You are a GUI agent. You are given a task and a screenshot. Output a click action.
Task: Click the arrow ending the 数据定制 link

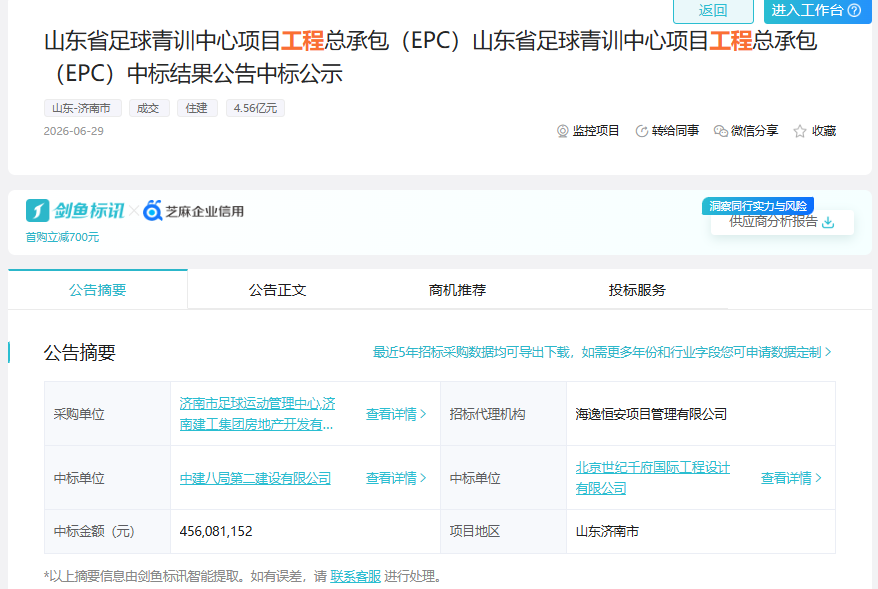coord(828,352)
